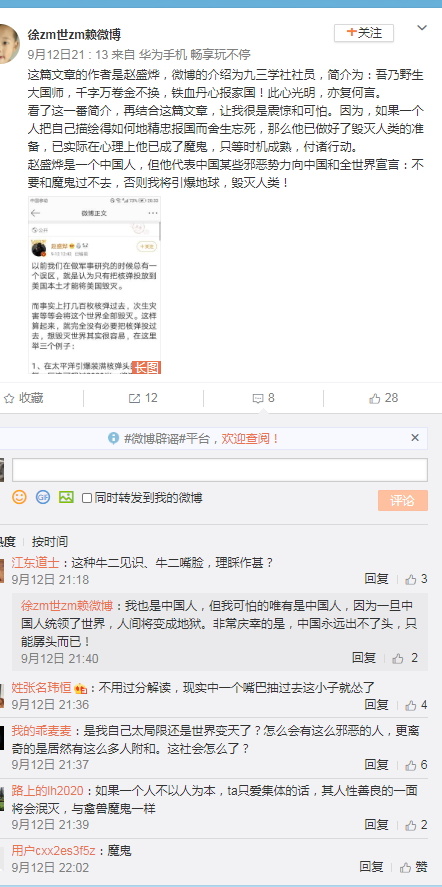Click the comment bubble icon showing 8
The height and width of the screenshot is (887, 442).
[258, 398]
